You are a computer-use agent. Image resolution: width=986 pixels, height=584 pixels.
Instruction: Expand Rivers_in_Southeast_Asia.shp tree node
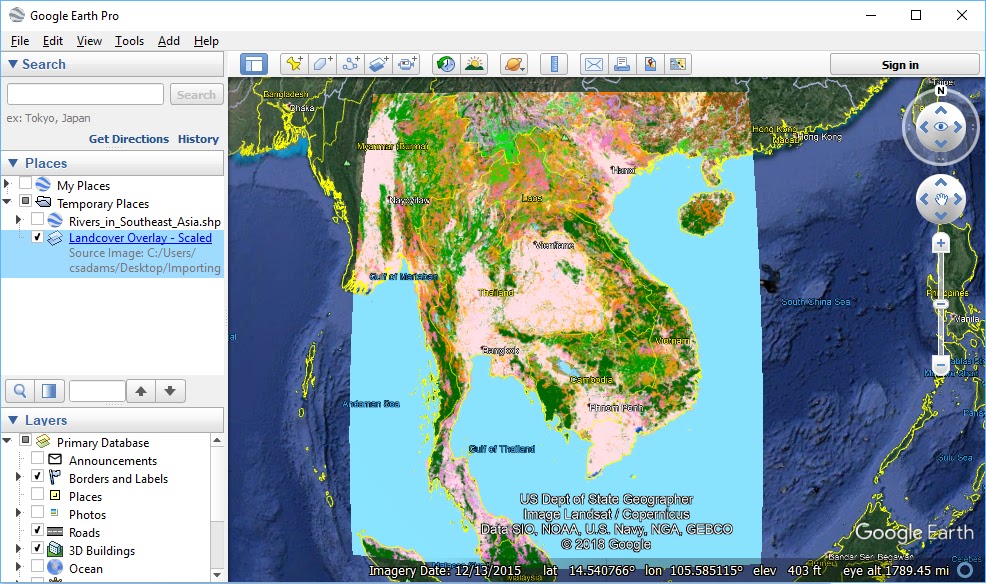click(x=18, y=220)
